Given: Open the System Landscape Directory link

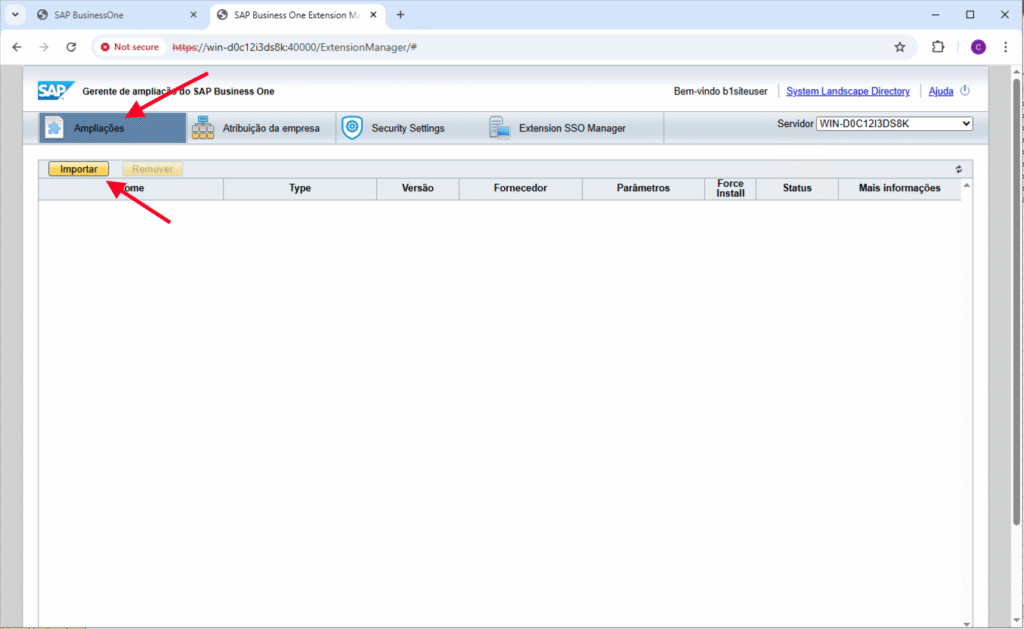Looking at the screenshot, I should point(848,91).
